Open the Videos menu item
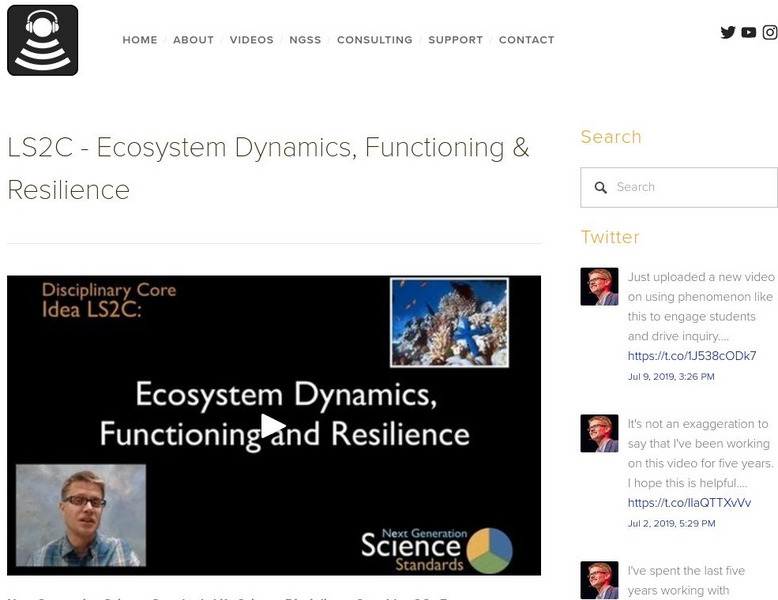The image size is (778, 600). click(x=251, y=40)
